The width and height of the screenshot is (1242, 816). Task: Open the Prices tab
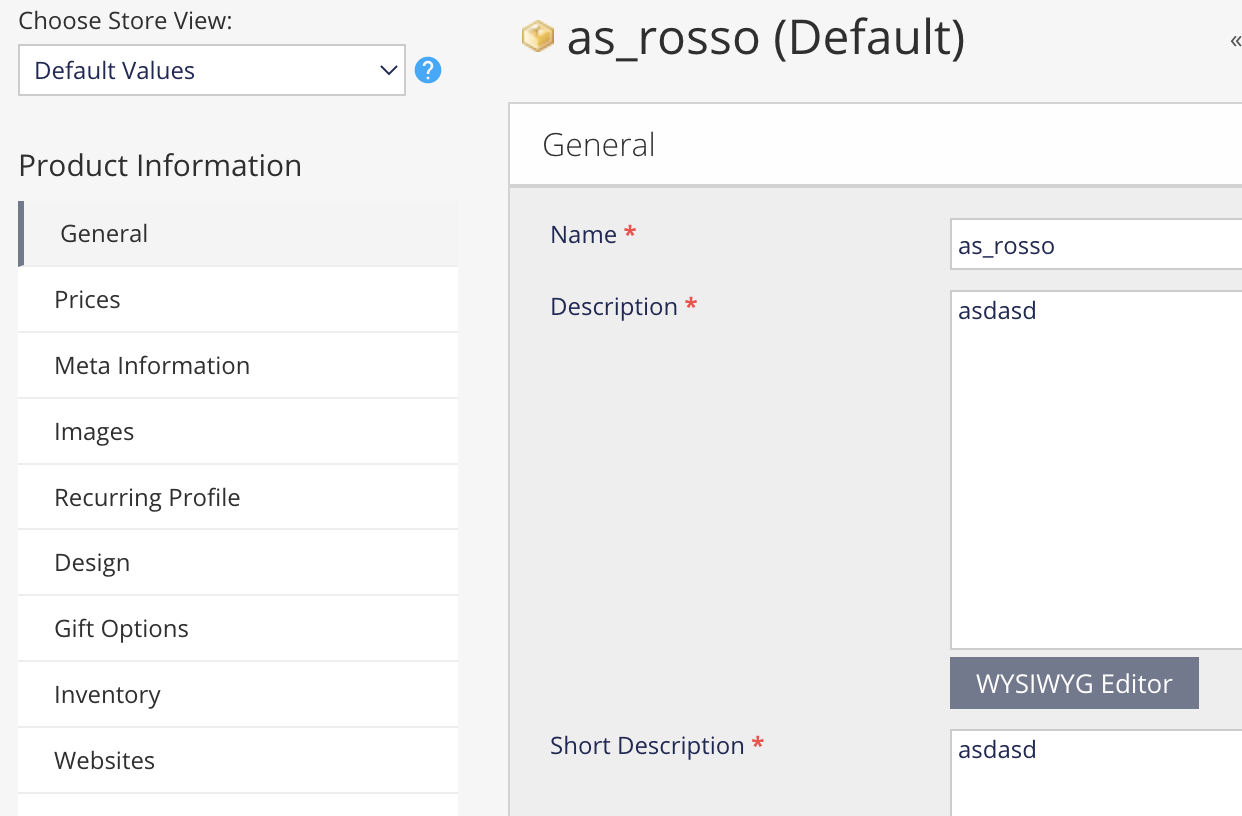(88, 300)
